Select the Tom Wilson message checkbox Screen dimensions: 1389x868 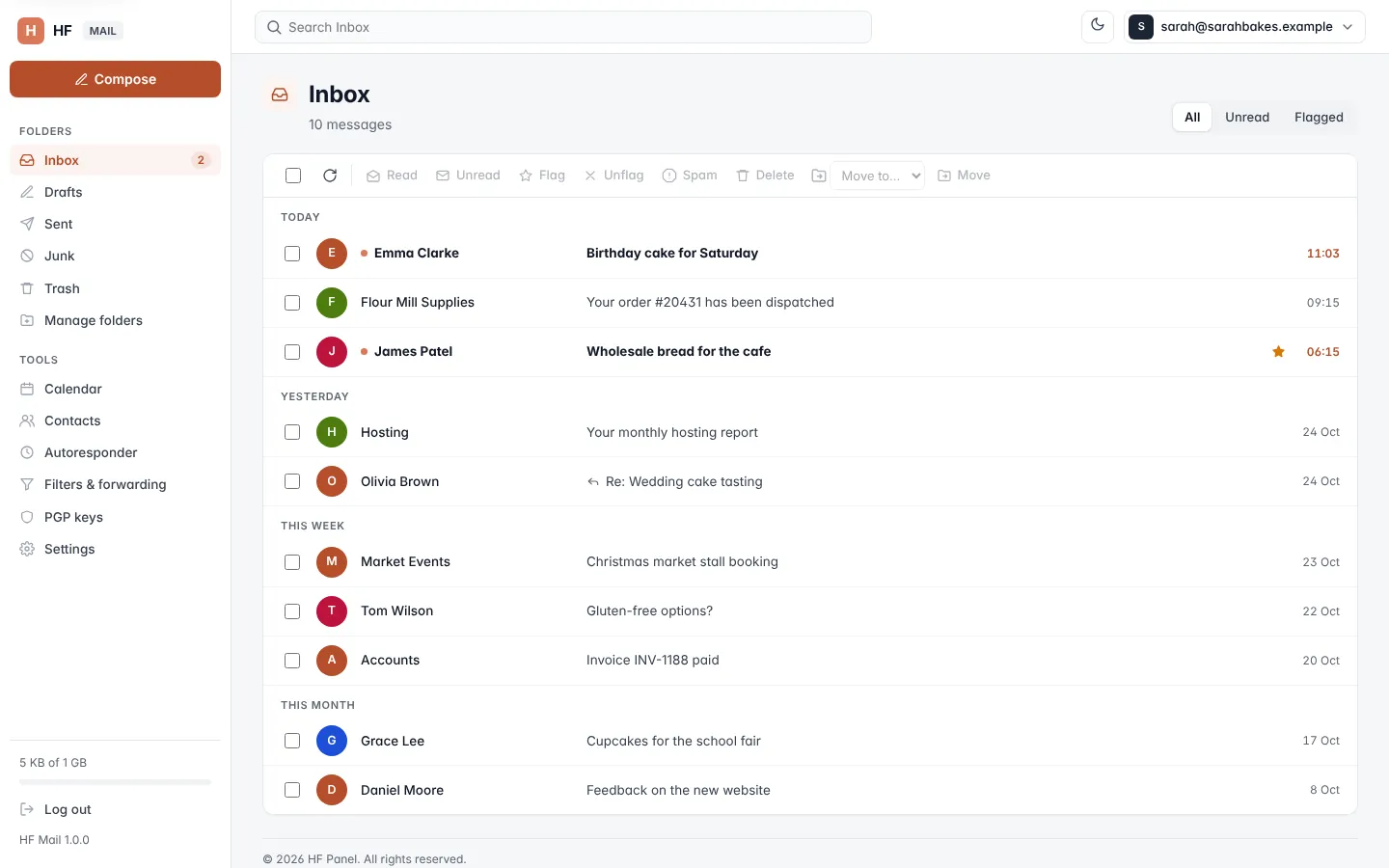pos(292,611)
